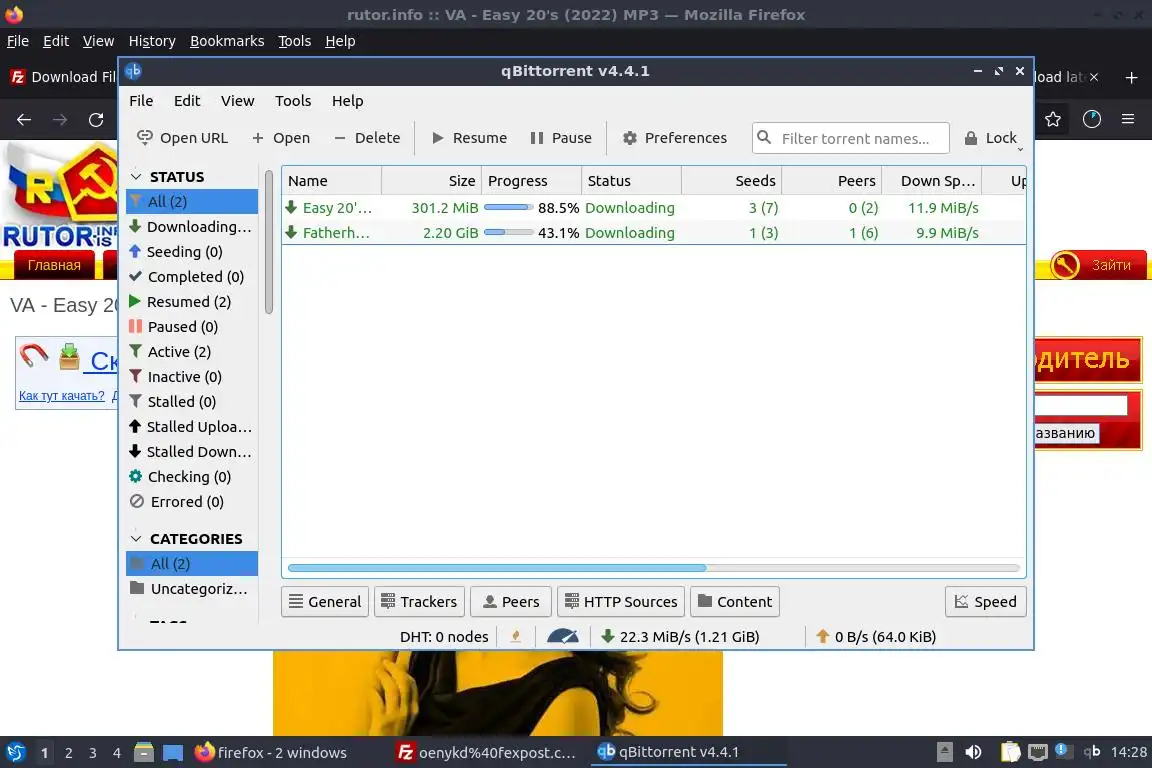1152x768 pixels.
Task: Collapse the CATEGORIES section
Action: pos(136,539)
